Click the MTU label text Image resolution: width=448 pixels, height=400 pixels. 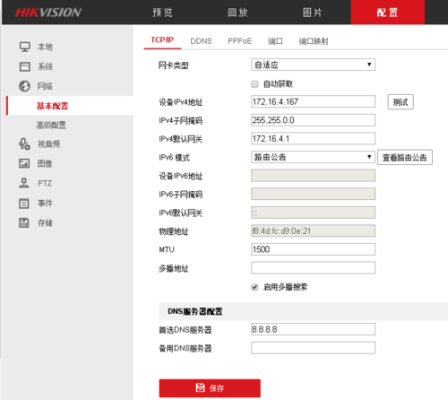click(x=167, y=250)
